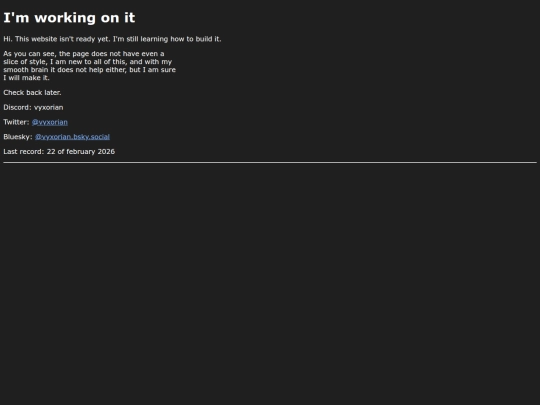
Task: Click the "Last record: 22 of february 2026" line
Action: (59, 152)
